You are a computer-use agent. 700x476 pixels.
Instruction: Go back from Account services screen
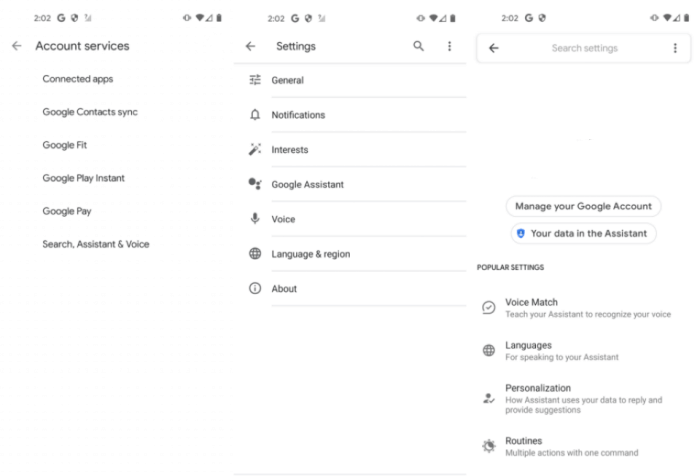[17, 46]
